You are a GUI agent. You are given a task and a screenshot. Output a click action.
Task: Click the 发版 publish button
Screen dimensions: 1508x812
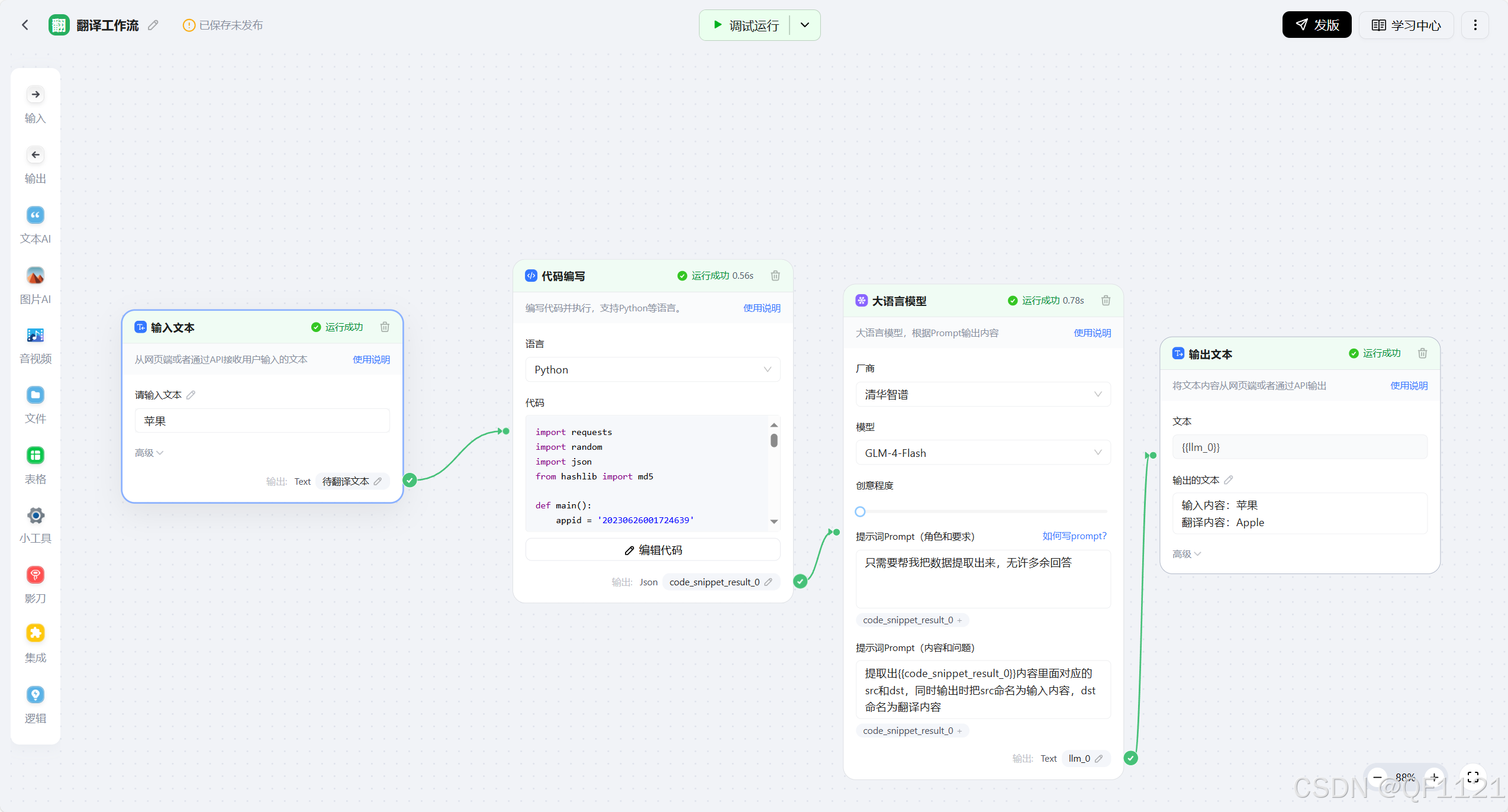[1317, 25]
